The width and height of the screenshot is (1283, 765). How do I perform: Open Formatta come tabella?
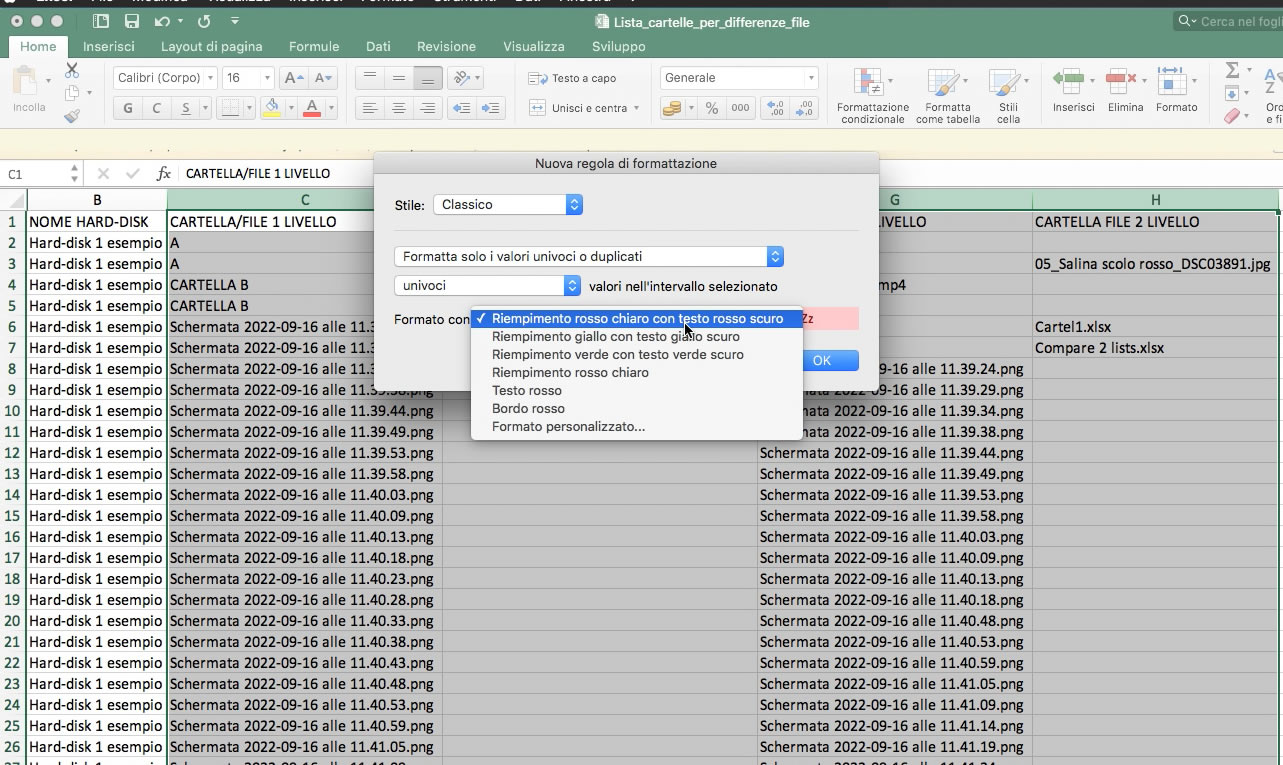pos(948,96)
